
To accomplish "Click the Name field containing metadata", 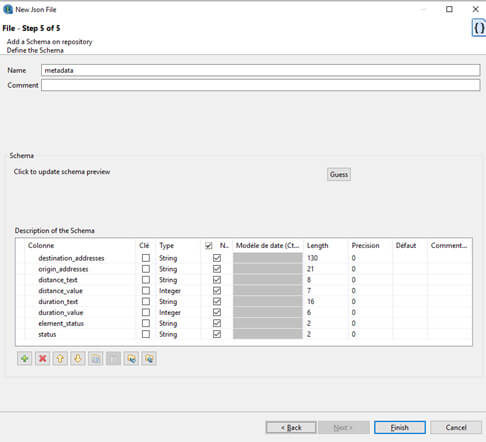I will (x=261, y=70).
